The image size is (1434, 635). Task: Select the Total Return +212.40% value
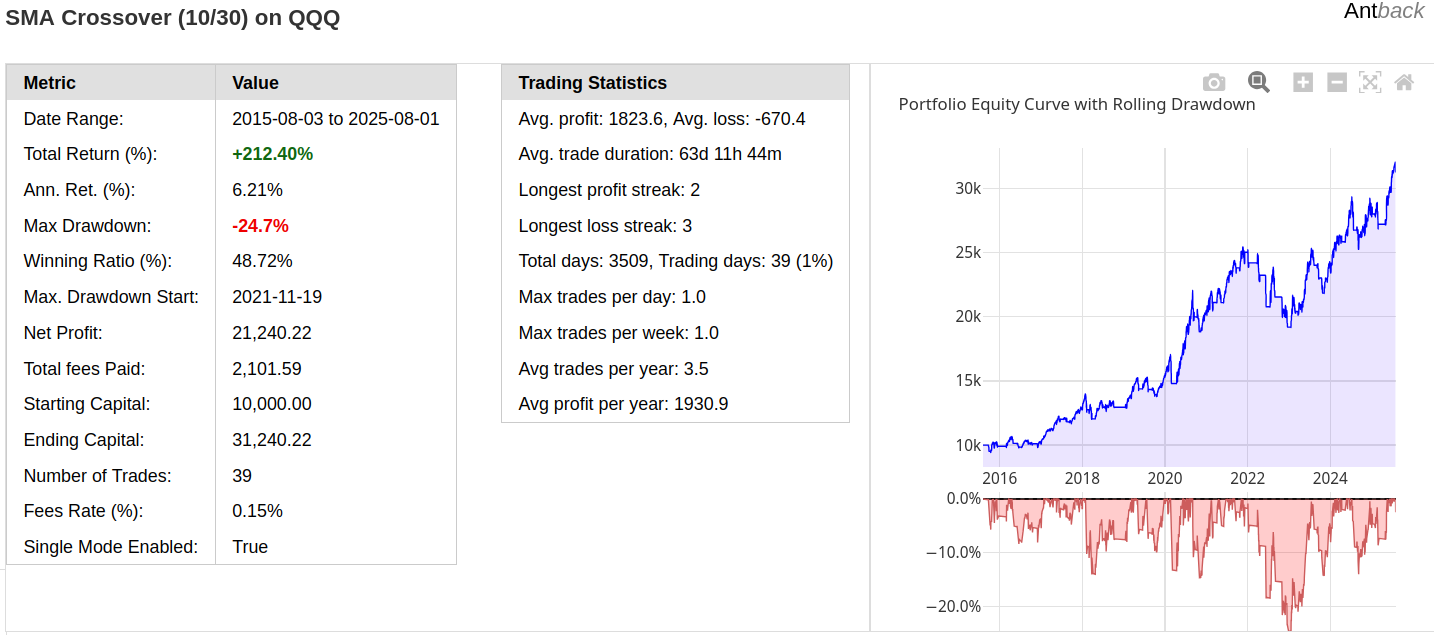pos(273,154)
